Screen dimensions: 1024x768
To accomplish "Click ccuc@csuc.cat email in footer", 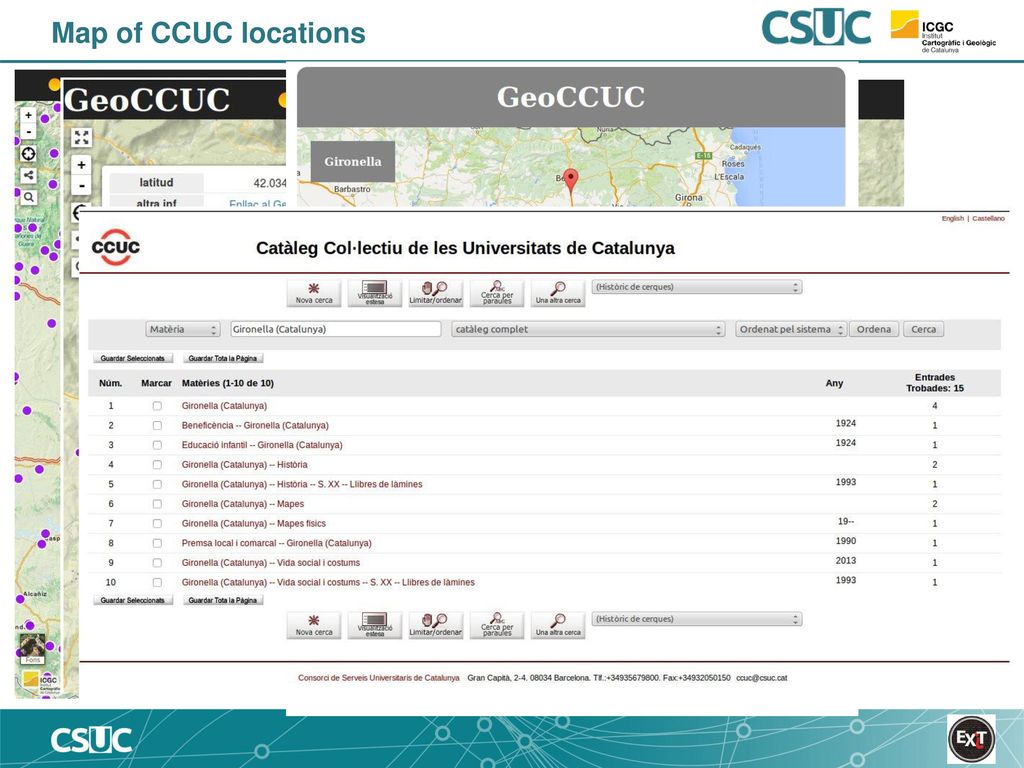I will 761,678.
